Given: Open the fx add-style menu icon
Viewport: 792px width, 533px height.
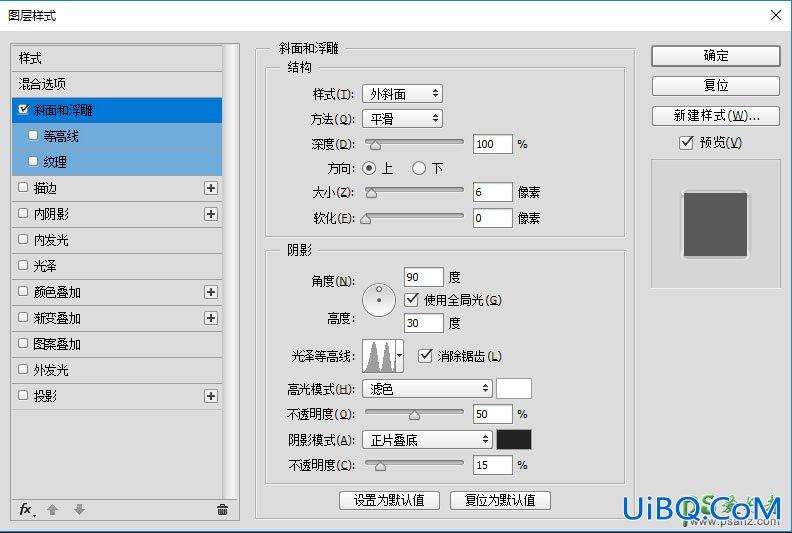Looking at the screenshot, I should [27, 509].
